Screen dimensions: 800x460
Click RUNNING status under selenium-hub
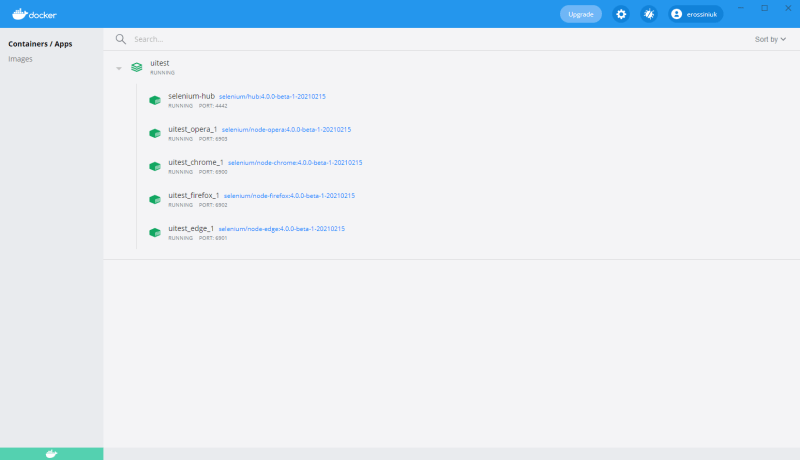[x=181, y=106]
